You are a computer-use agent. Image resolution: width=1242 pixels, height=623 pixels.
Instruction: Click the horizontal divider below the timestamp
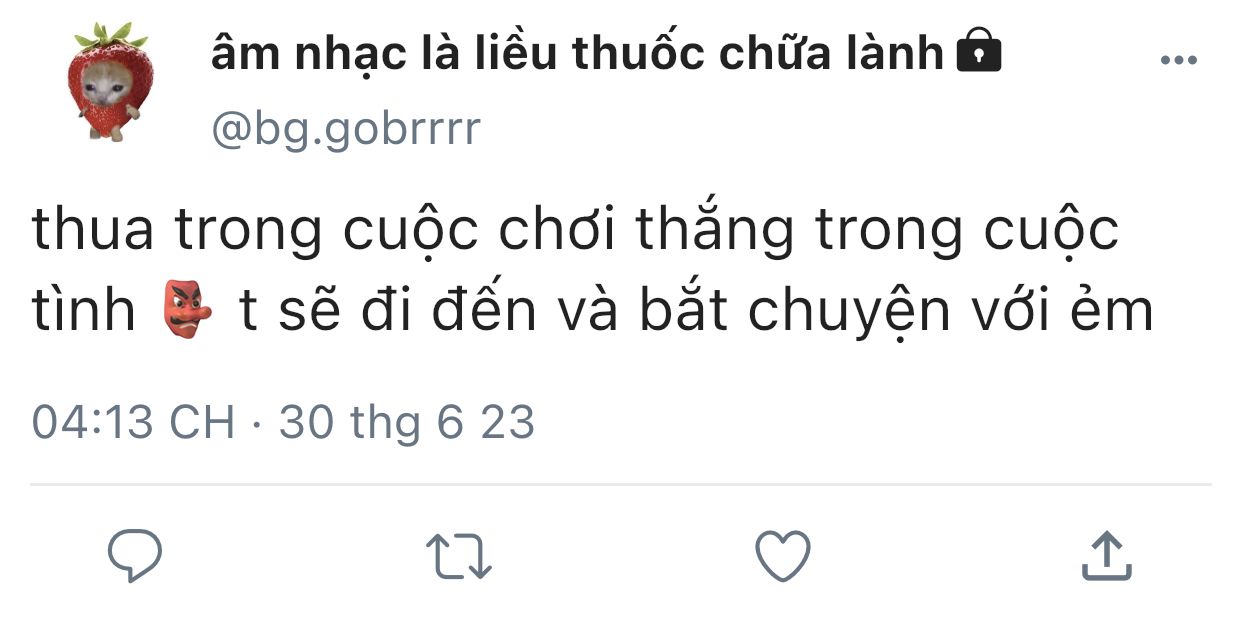tap(620, 485)
